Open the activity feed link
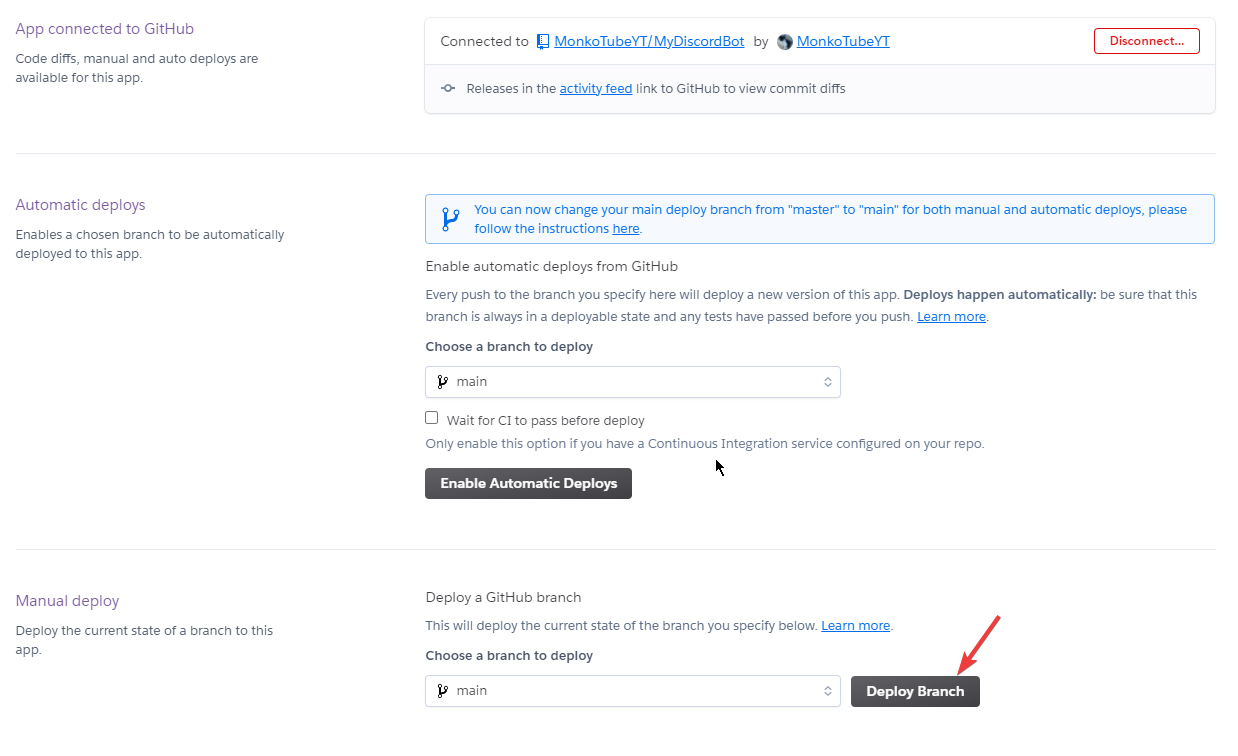This screenshot has height=756, width=1238. (596, 88)
